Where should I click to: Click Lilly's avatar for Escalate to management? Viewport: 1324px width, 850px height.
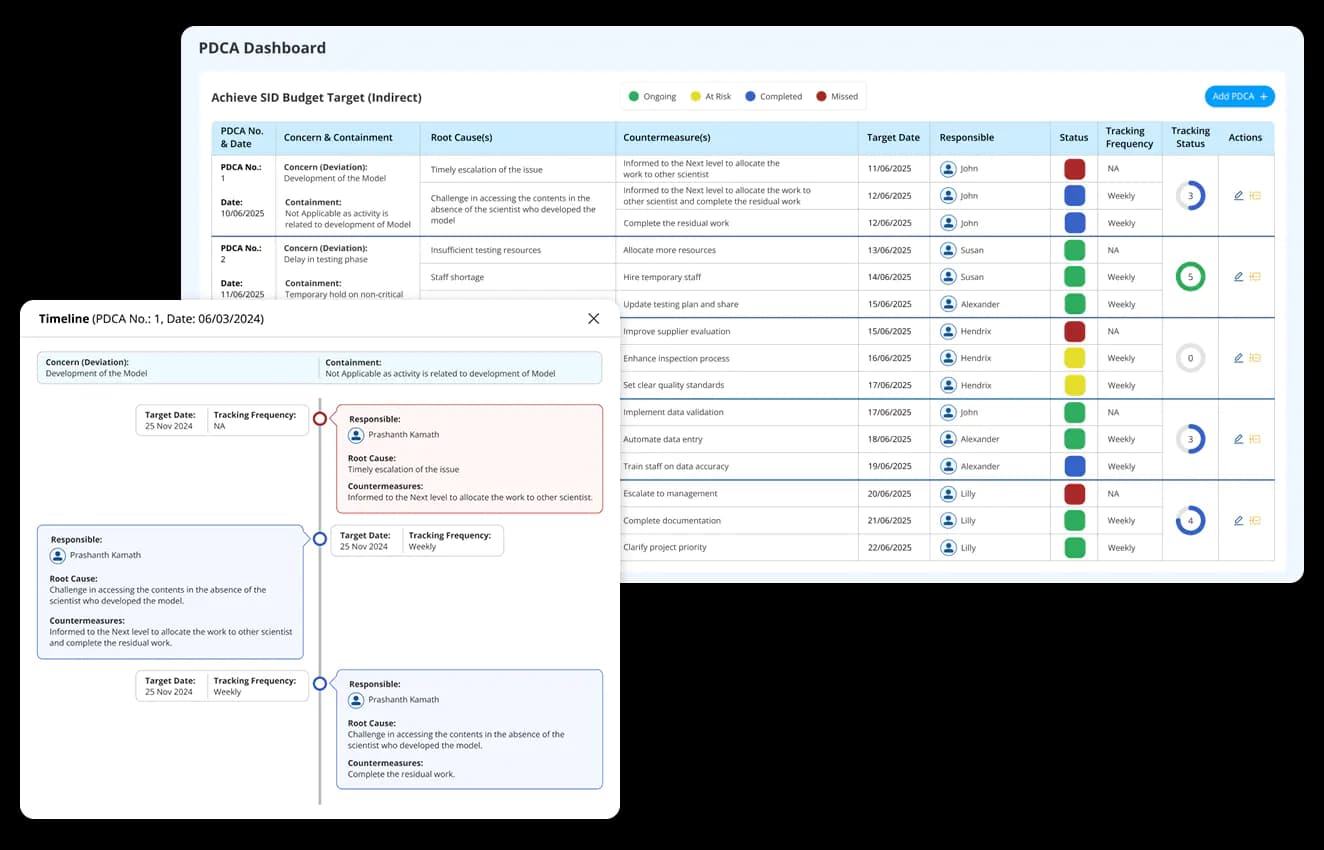947,493
